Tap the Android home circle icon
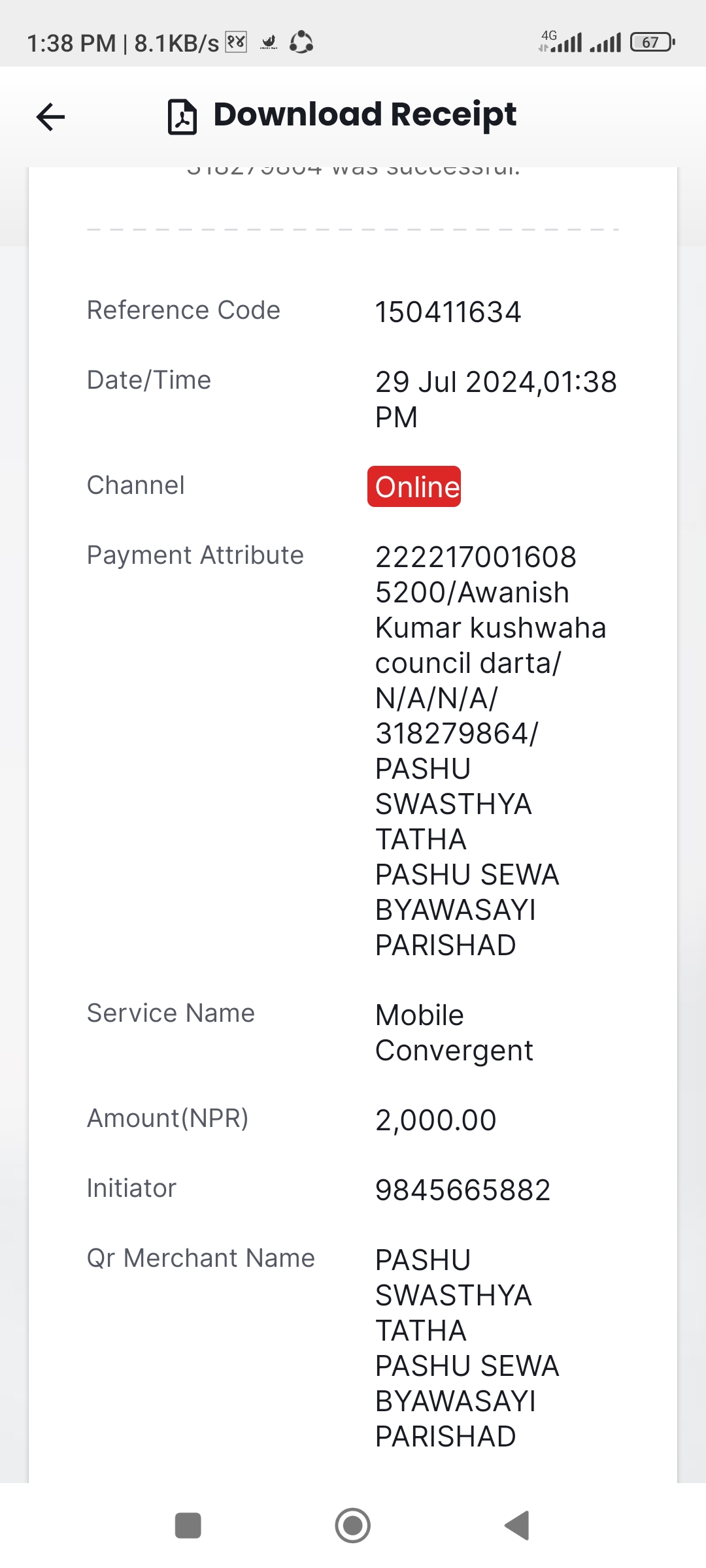The image size is (706, 1568). tap(353, 1526)
